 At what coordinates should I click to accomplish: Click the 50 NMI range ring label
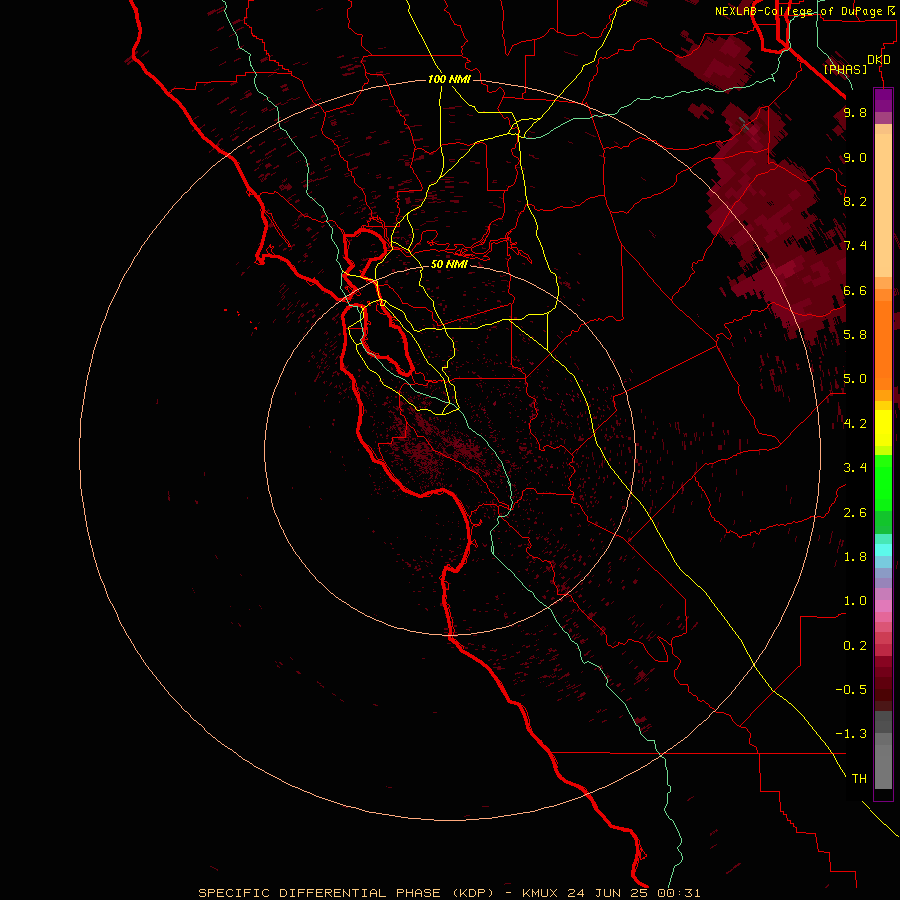coord(449,264)
